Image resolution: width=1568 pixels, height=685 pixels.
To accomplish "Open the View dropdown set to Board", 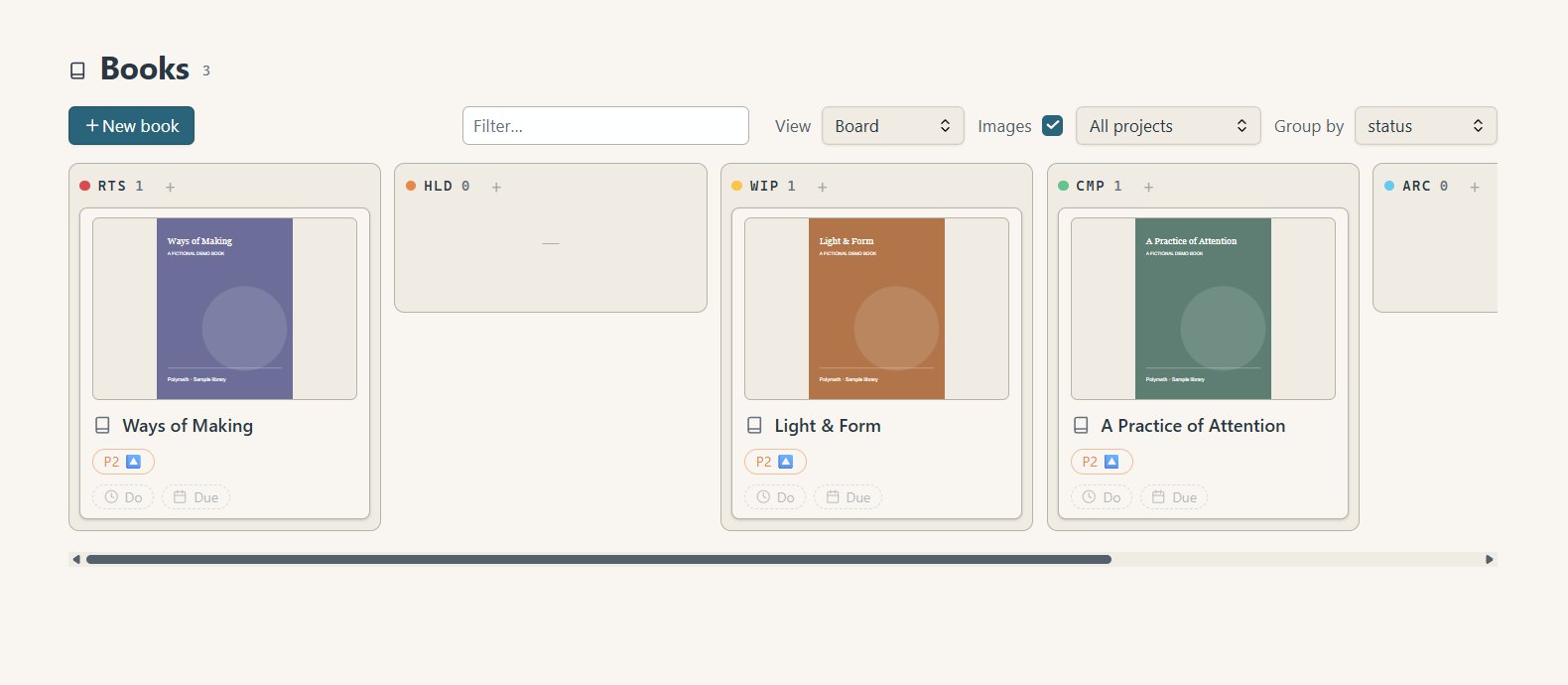I will 893,126.
